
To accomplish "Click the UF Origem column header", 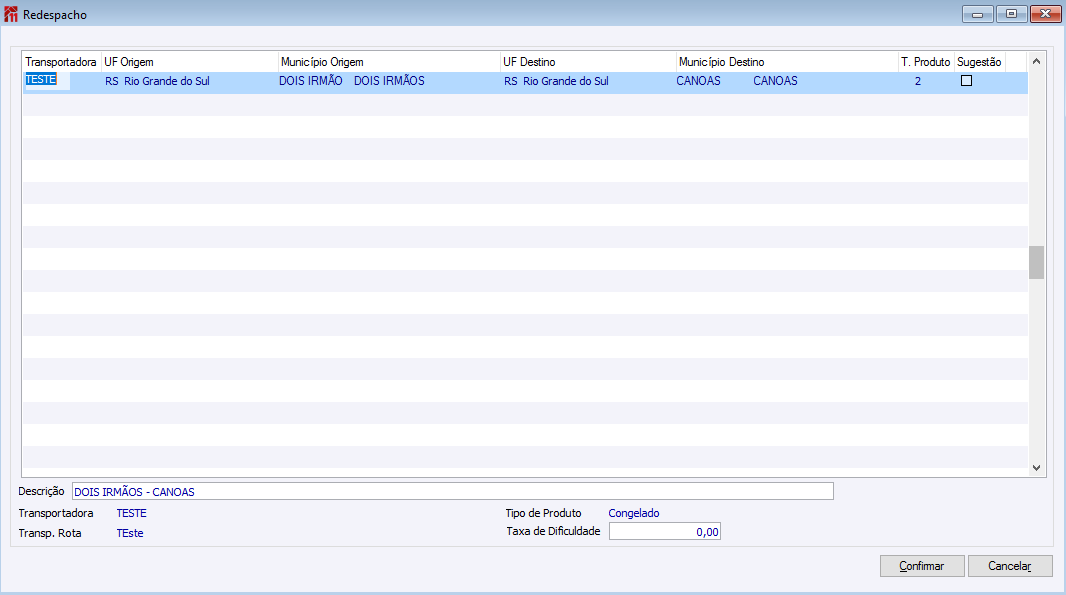I will [x=190, y=62].
